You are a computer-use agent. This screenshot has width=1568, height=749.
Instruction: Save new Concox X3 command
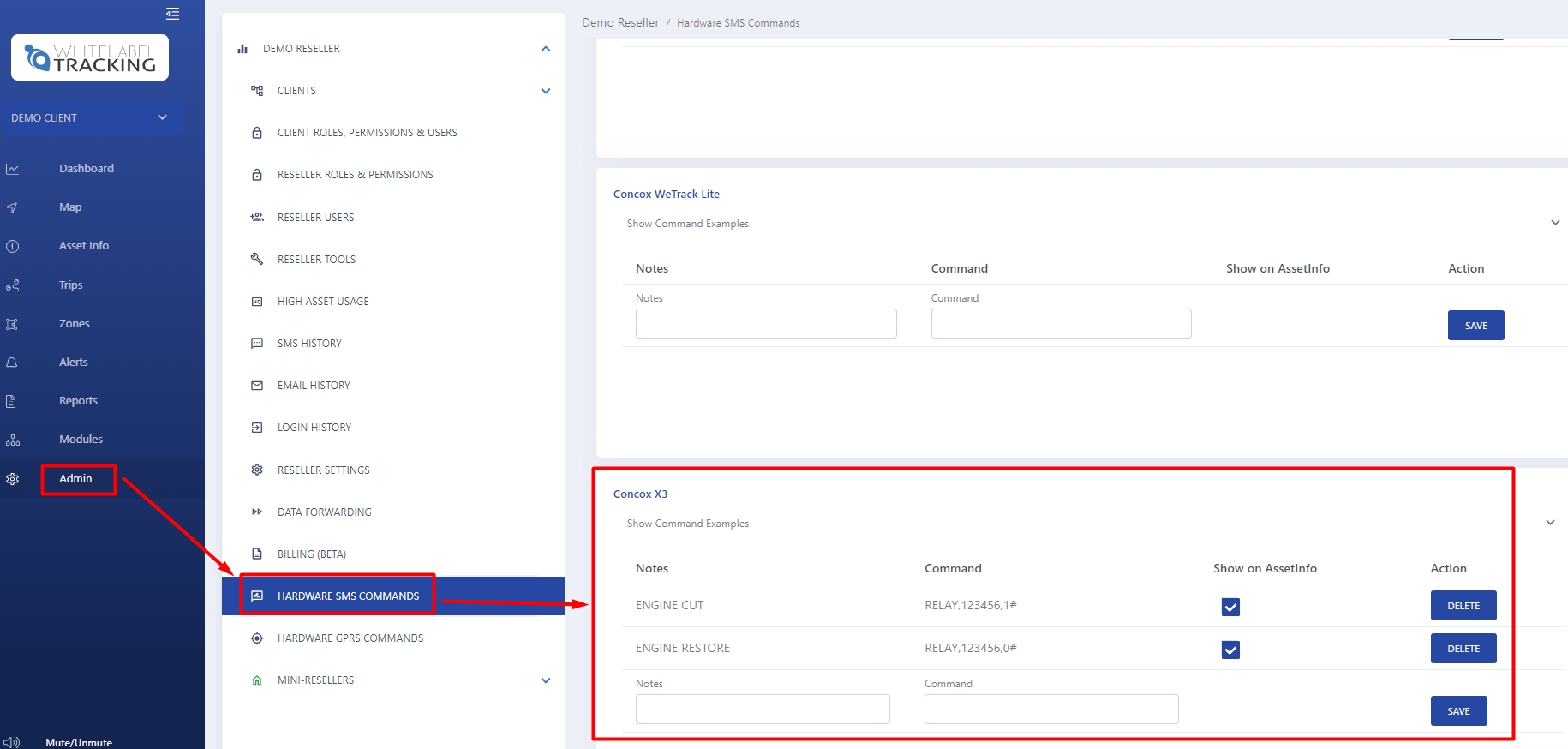pyautogui.click(x=1458, y=711)
